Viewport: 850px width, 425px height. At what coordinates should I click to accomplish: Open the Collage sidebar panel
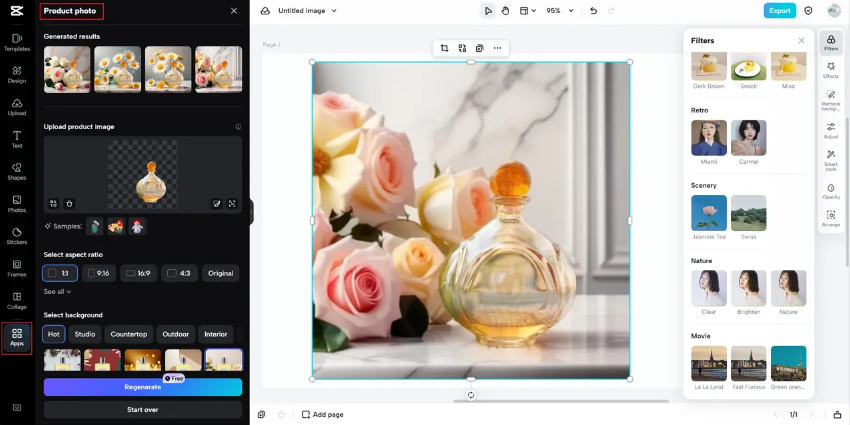tap(17, 300)
